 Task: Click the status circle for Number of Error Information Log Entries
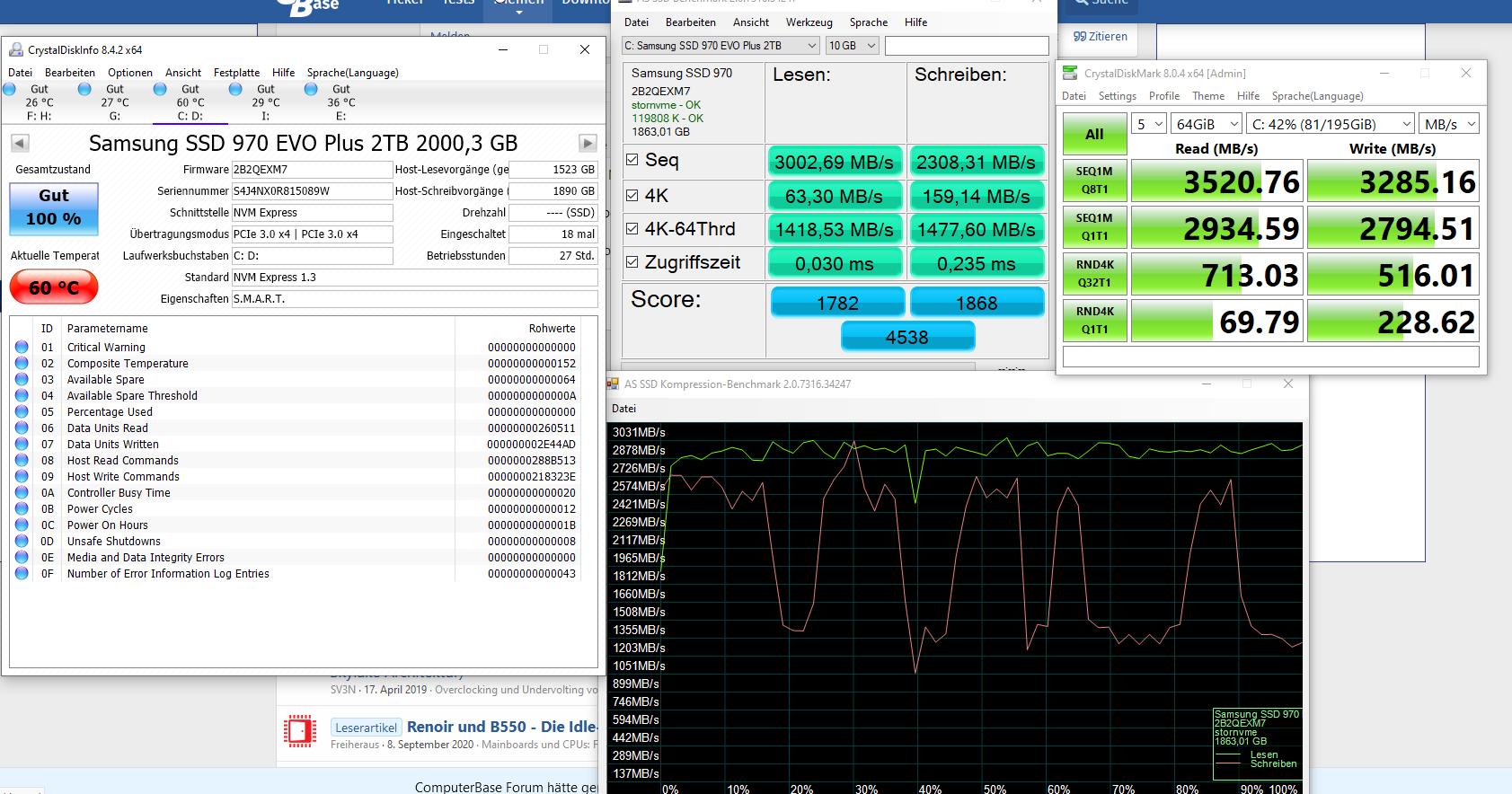pos(22,573)
